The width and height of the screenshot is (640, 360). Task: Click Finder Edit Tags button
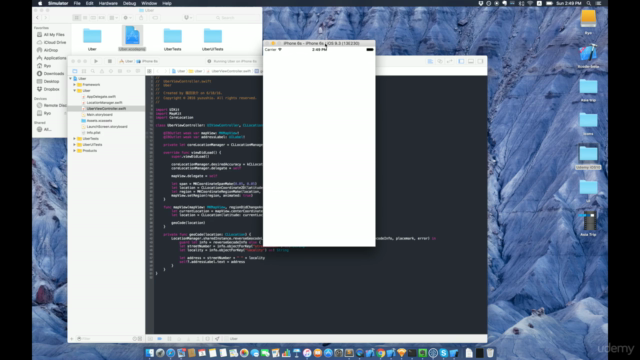coord(155,18)
